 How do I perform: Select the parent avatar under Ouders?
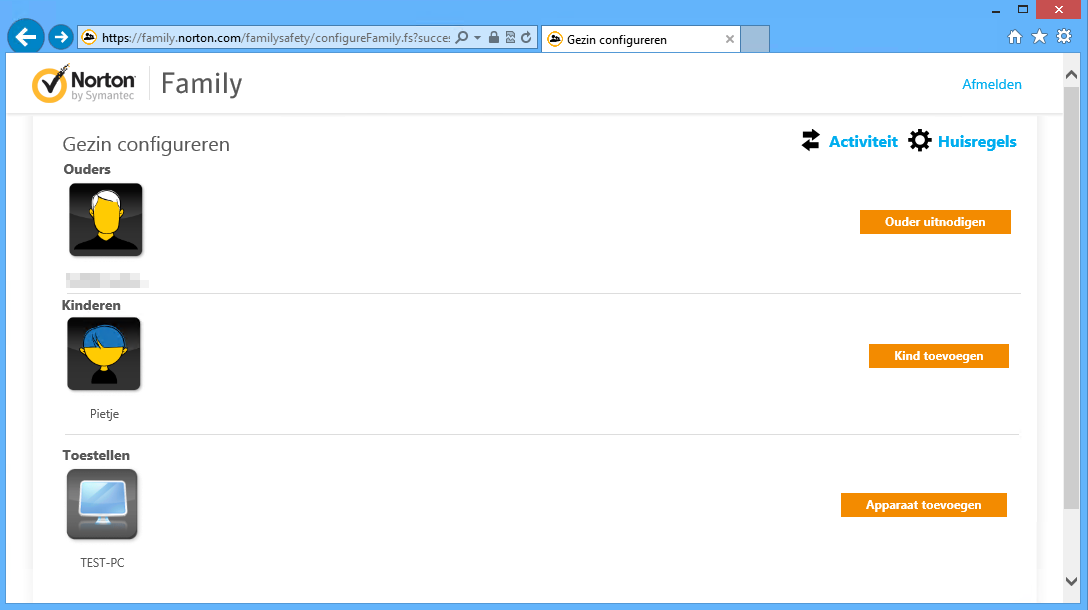click(105, 220)
